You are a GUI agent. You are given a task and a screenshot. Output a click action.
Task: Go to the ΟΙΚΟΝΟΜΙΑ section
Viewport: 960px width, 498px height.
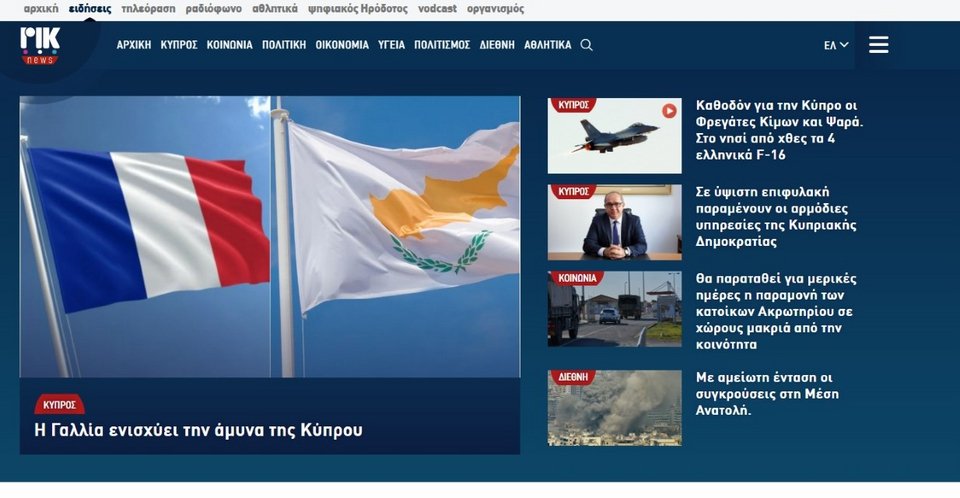342,45
